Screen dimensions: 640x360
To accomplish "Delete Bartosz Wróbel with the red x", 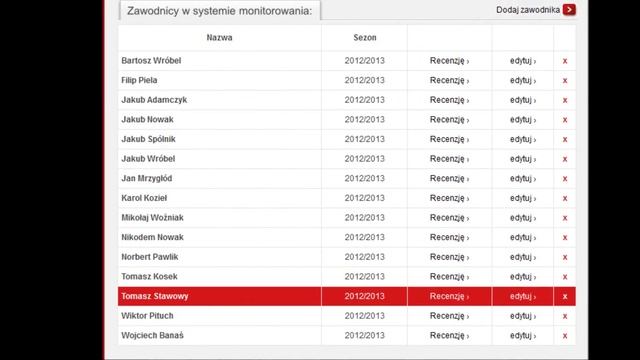I will click(565, 61).
